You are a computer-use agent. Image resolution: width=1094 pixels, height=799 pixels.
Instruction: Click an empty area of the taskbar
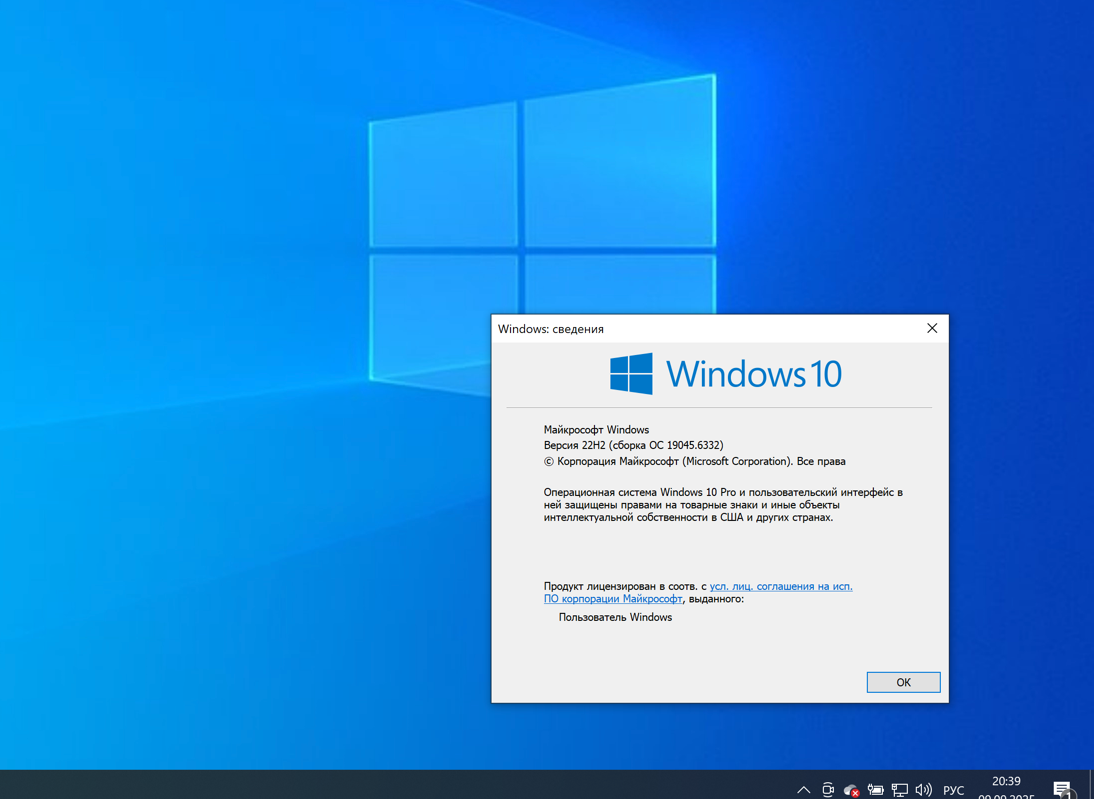(x=400, y=788)
